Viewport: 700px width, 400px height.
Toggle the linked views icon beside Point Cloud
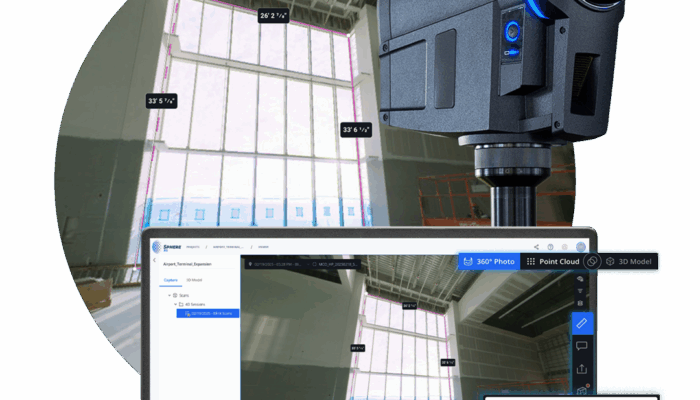[593, 261]
